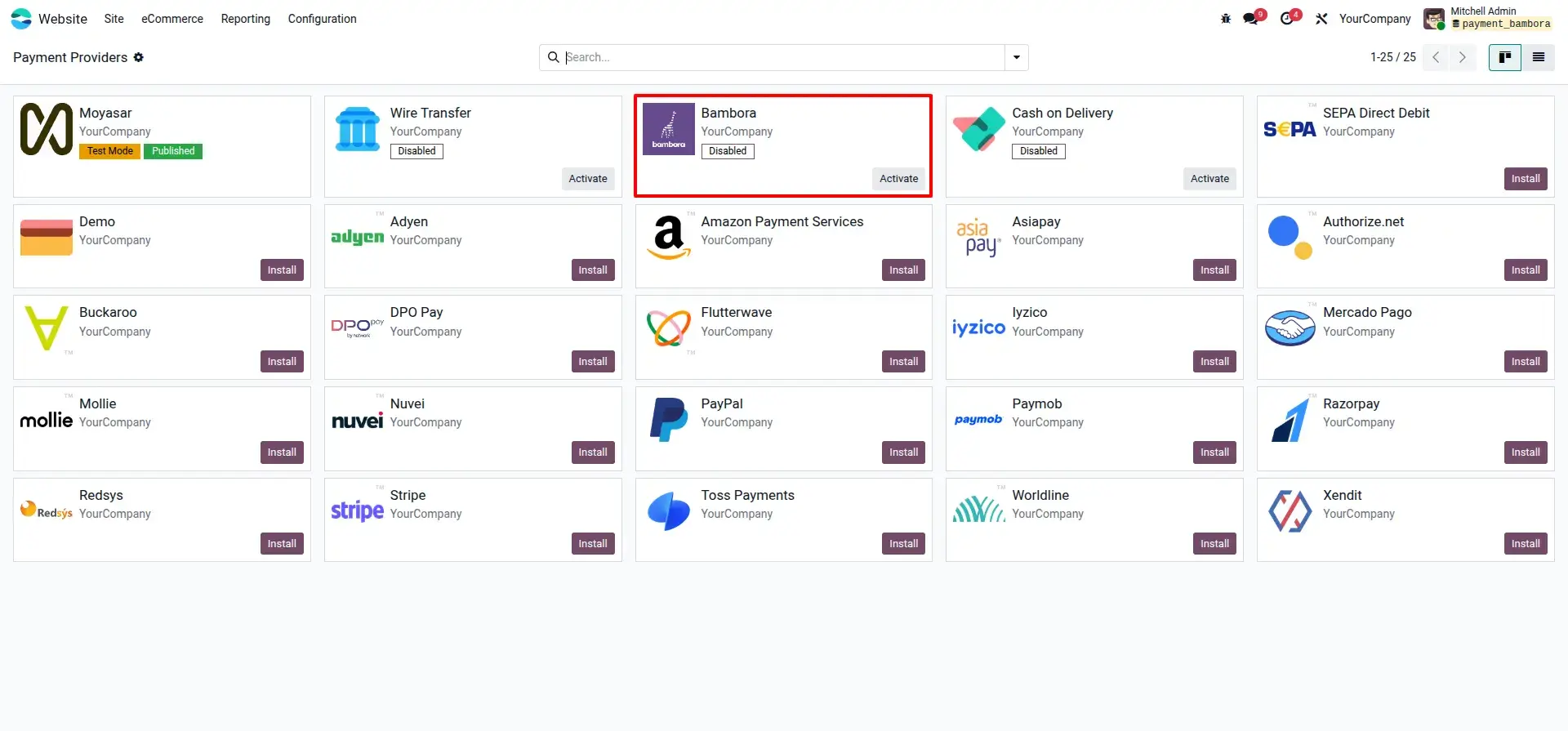Install the Demo provider

(x=282, y=270)
